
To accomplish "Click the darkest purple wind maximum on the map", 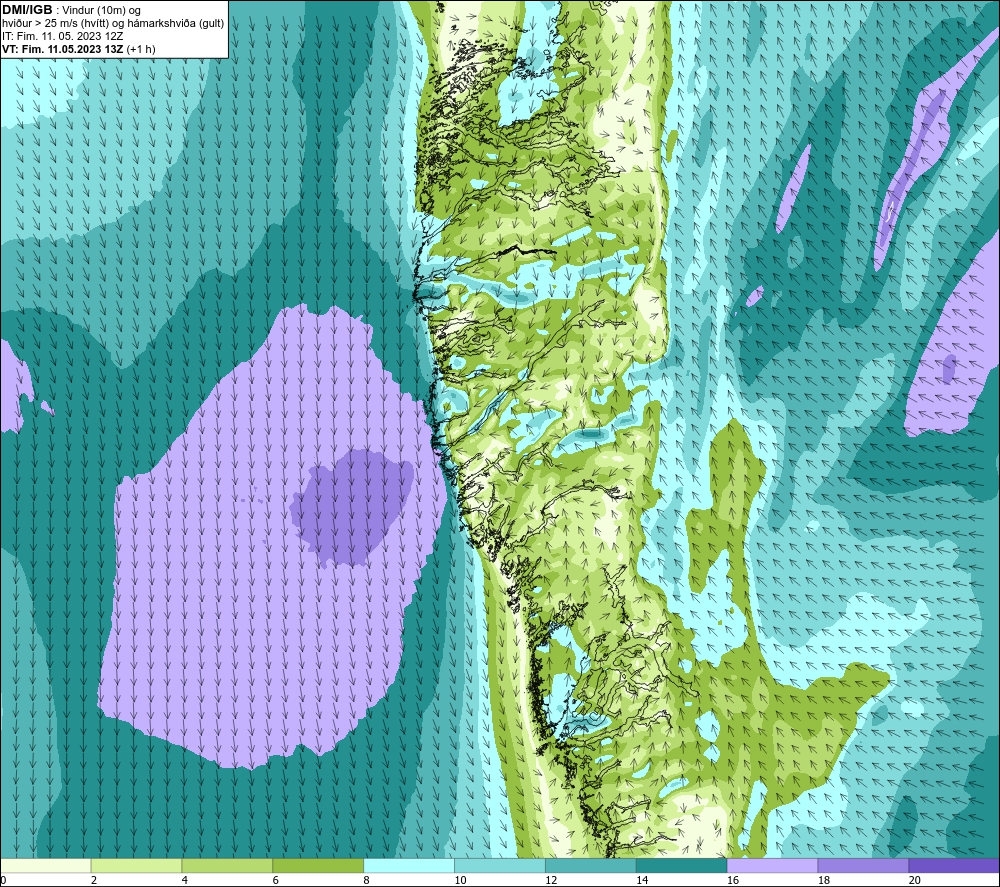I will 351,506.
